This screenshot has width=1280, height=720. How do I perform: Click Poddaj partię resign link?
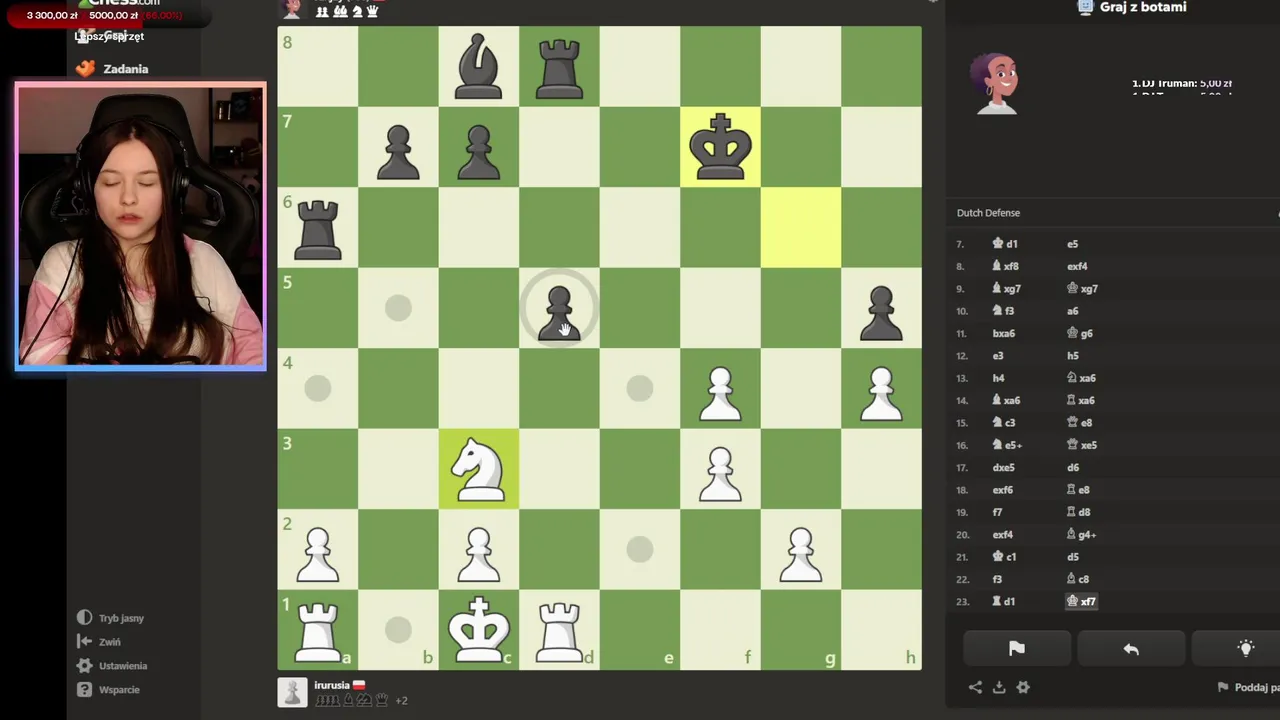click(x=1248, y=687)
